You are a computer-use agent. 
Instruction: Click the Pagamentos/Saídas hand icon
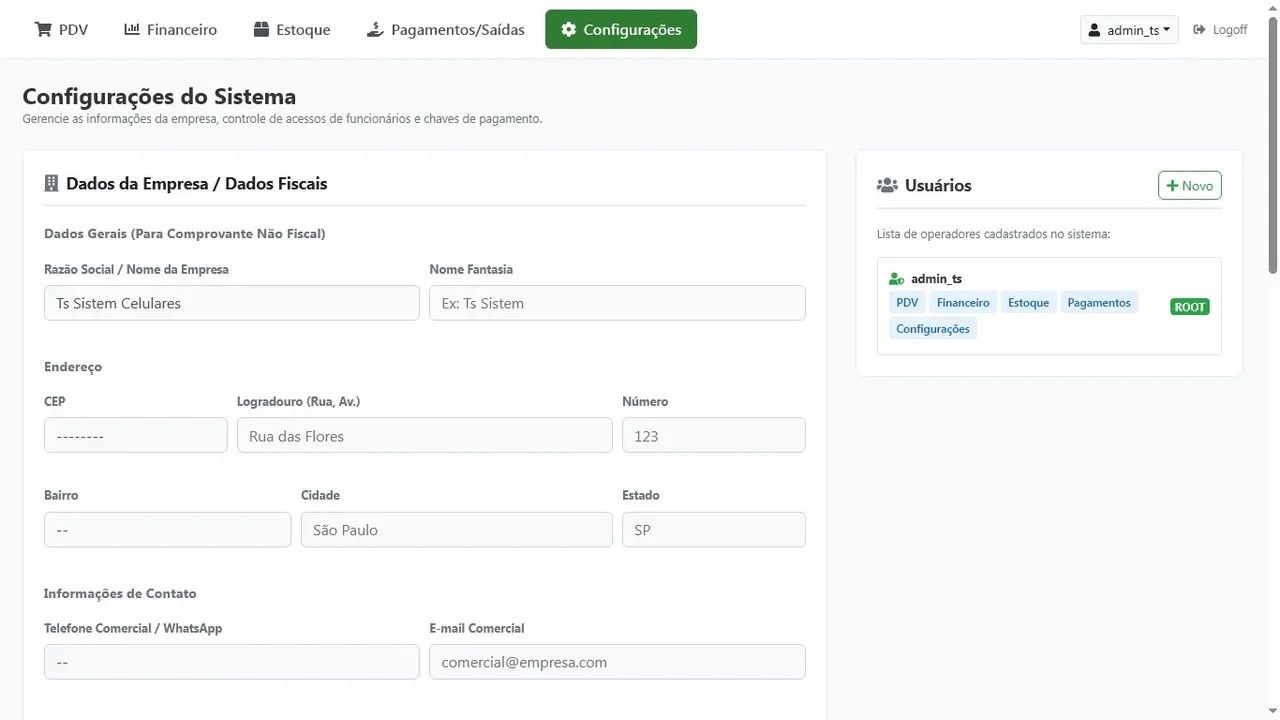(x=375, y=29)
